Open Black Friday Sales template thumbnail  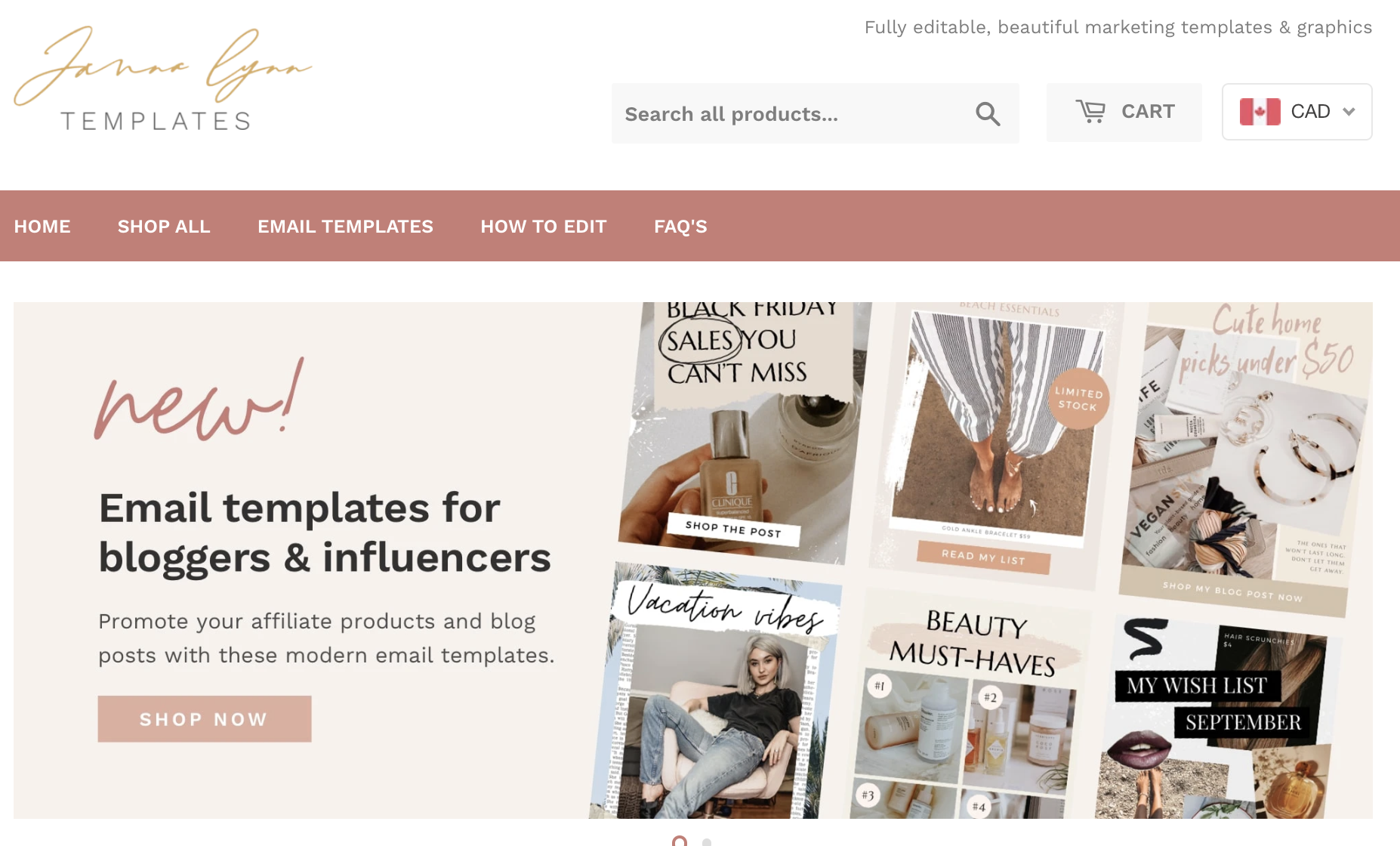point(745,432)
